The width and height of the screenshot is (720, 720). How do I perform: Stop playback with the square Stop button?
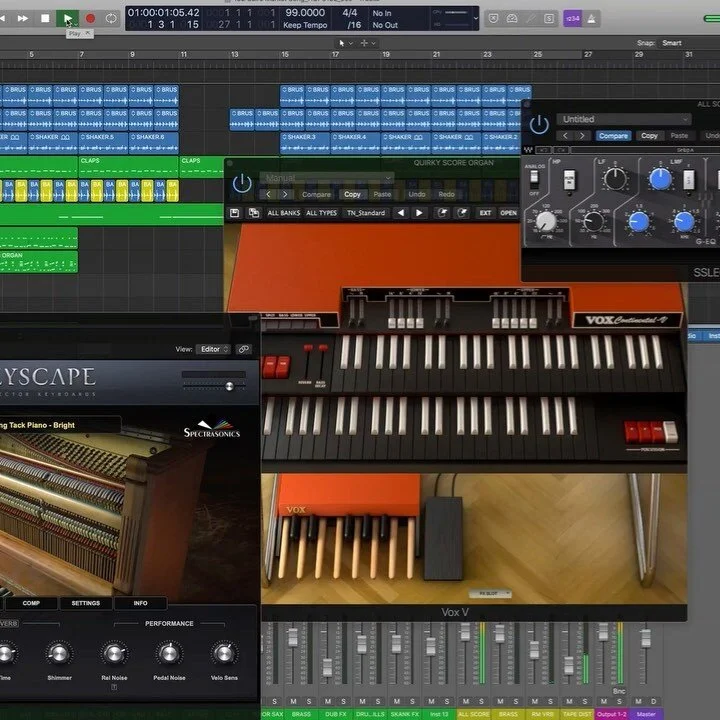click(x=45, y=18)
